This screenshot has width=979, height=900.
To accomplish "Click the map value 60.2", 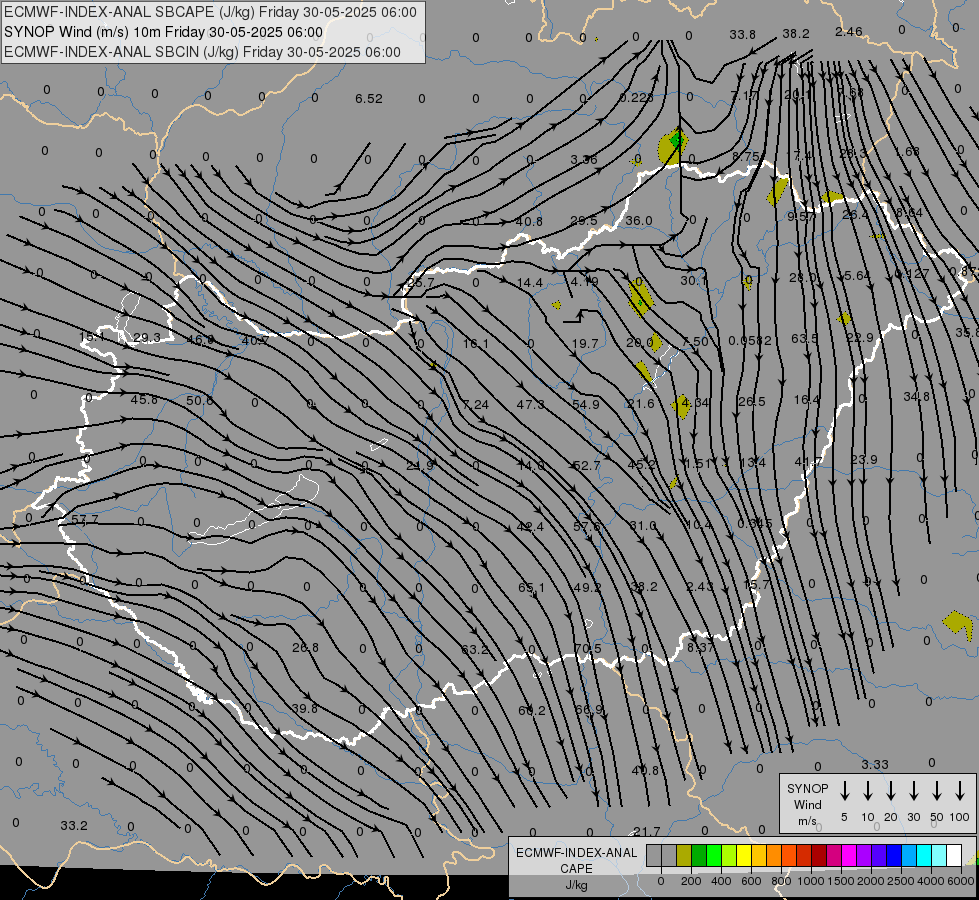I will point(532,710).
